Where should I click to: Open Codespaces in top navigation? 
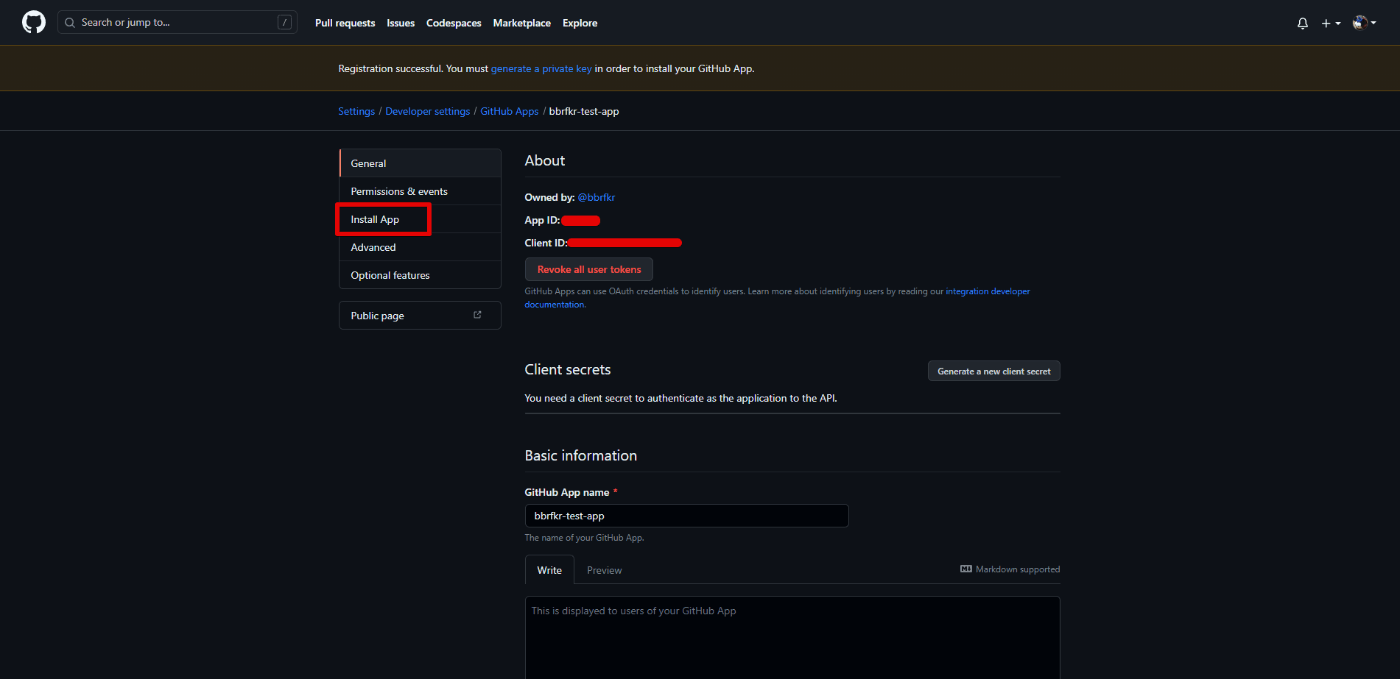pyautogui.click(x=454, y=23)
